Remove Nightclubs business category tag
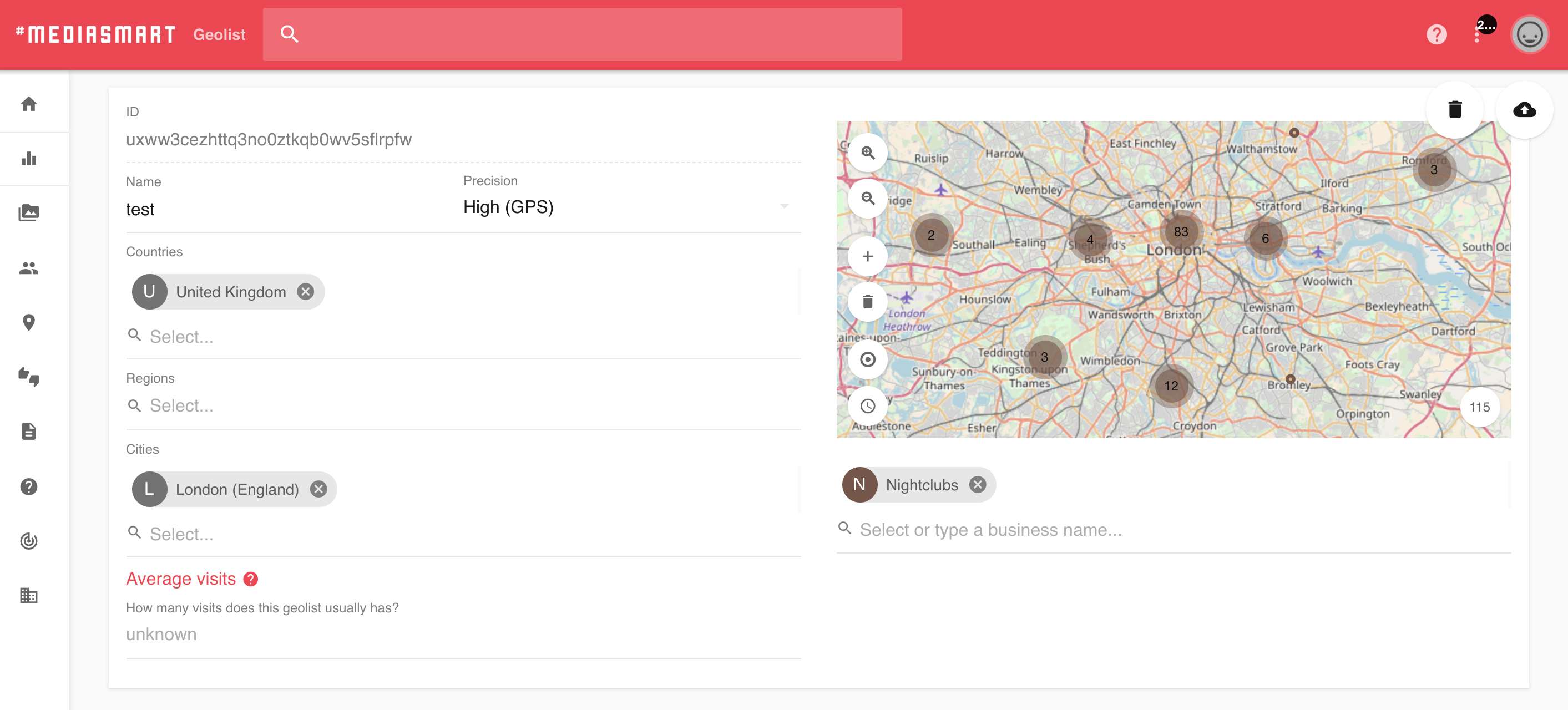The height and width of the screenshot is (710, 1568). pos(978,484)
